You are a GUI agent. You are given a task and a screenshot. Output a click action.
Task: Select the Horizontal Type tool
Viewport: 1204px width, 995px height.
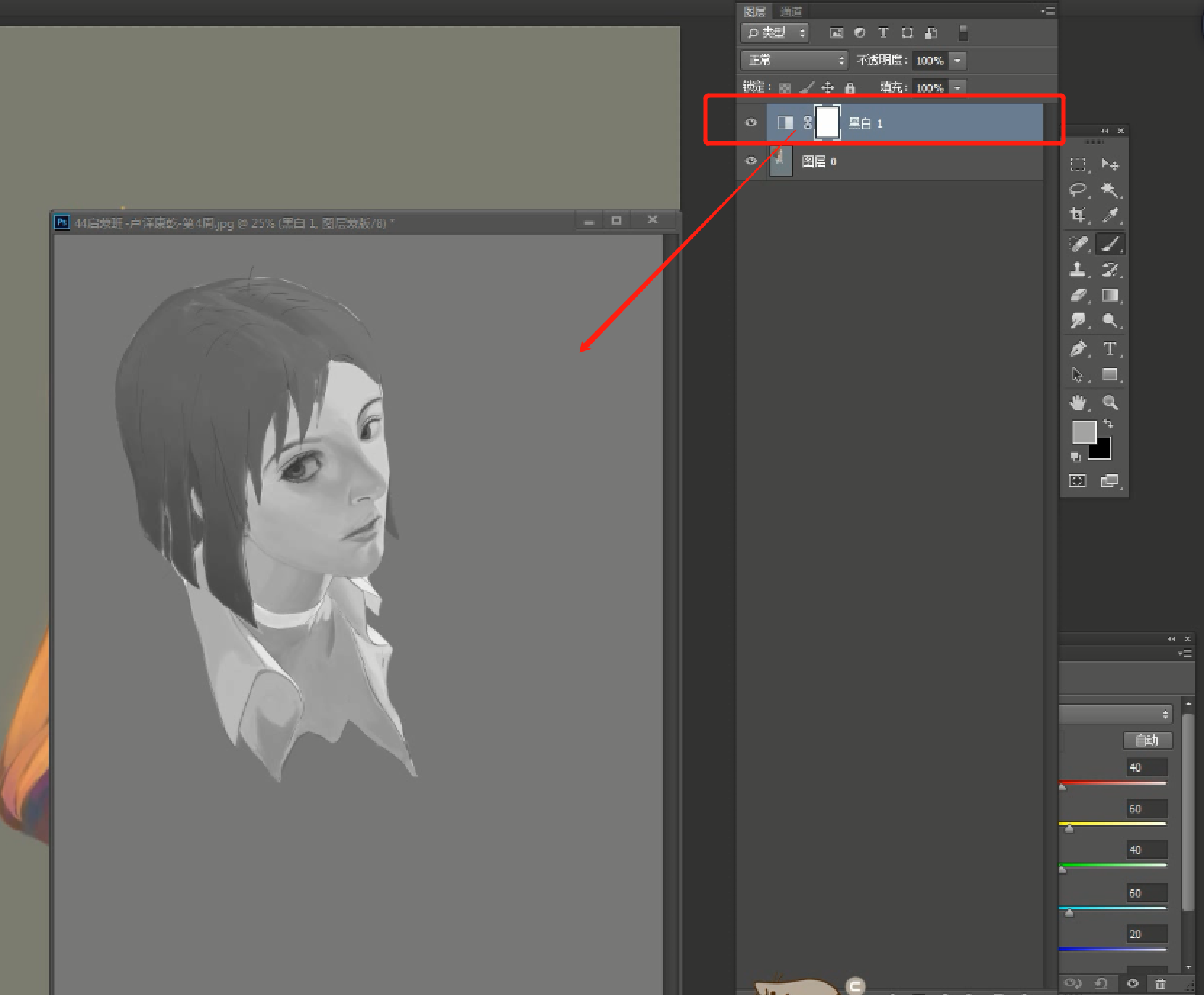(1110, 350)
